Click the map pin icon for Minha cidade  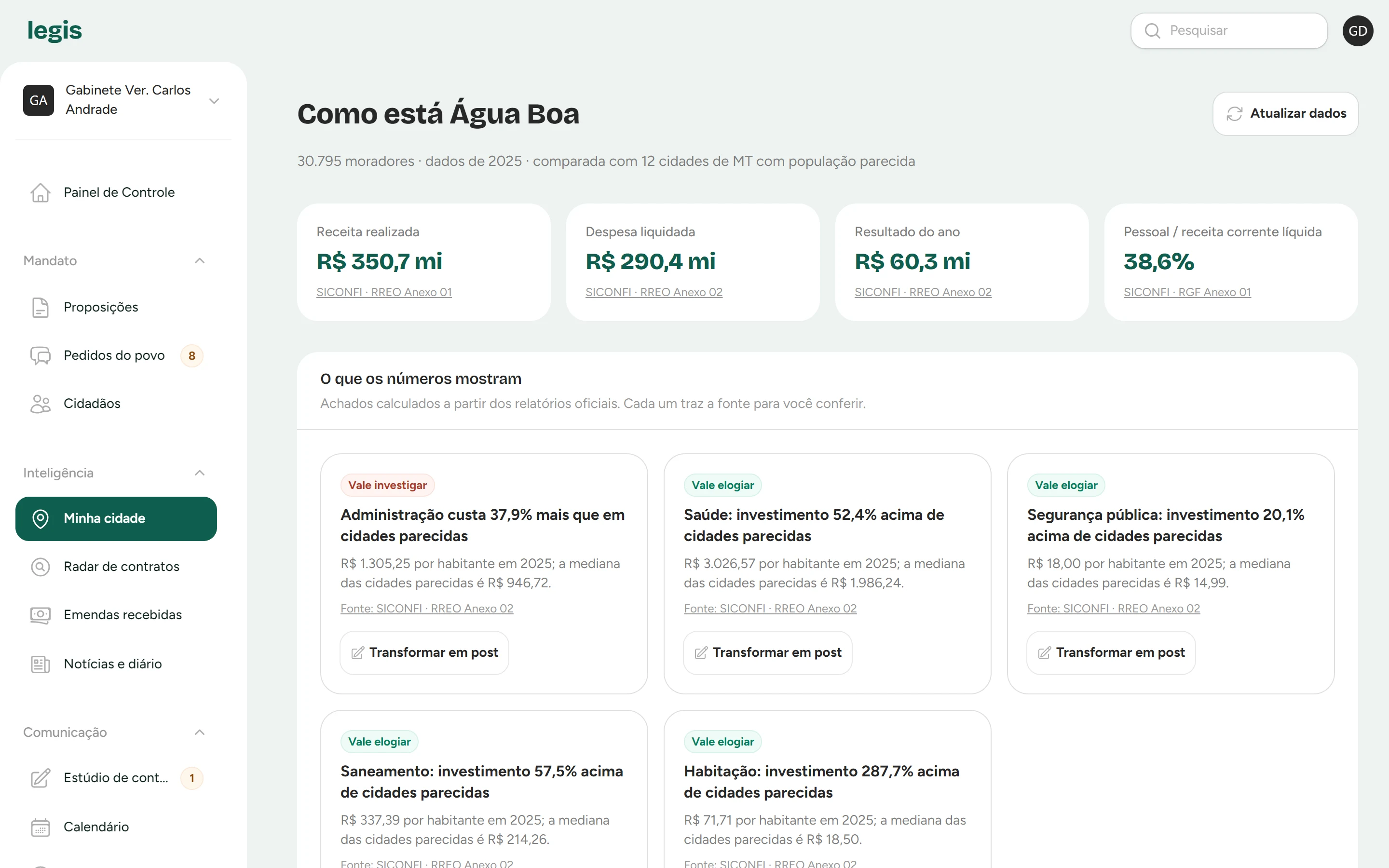pos(40,518)
